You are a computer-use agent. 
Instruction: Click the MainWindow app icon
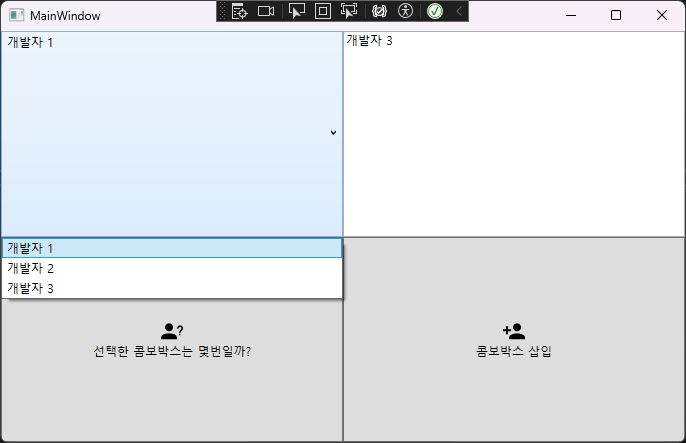point(17,15)
